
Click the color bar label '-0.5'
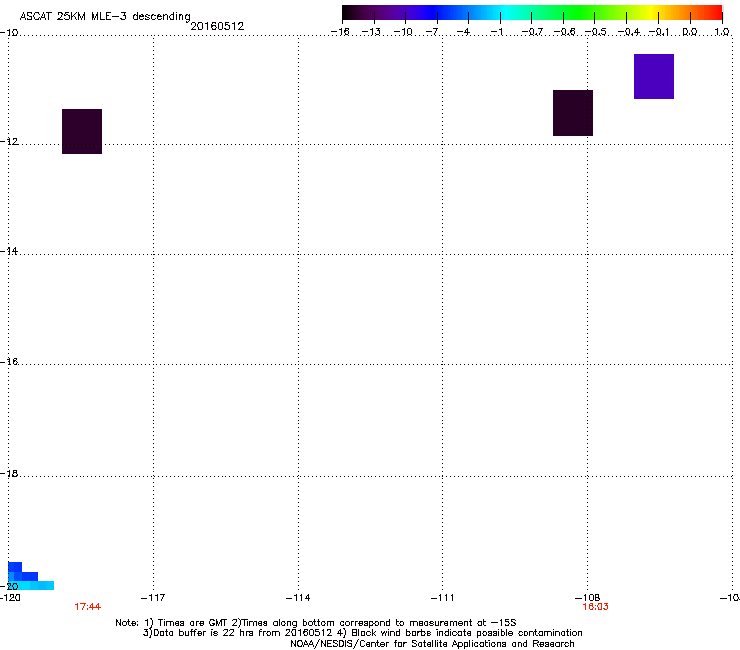click(x=596, y=32)
